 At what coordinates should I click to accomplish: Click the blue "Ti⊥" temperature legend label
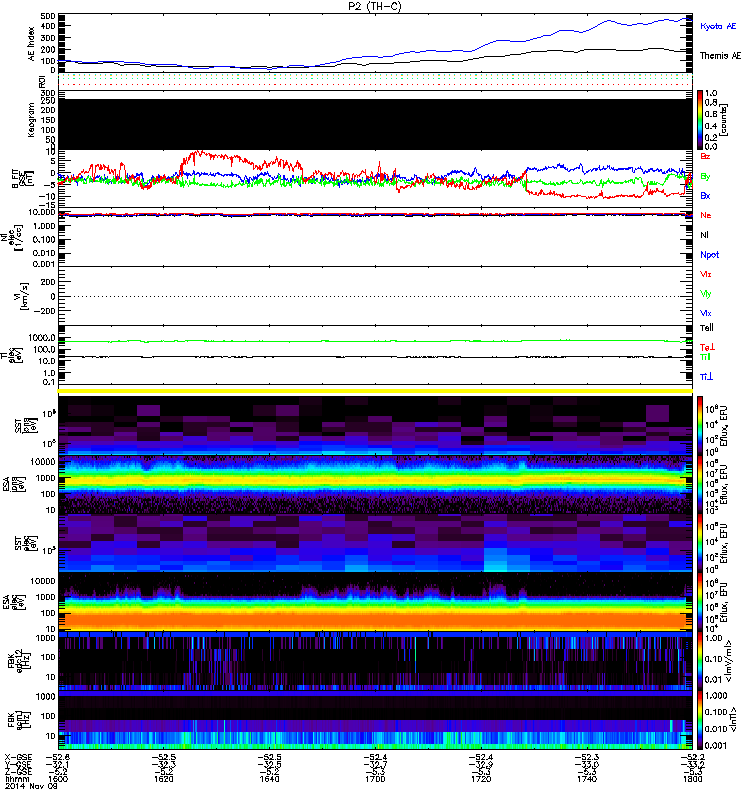click(706, 377)
